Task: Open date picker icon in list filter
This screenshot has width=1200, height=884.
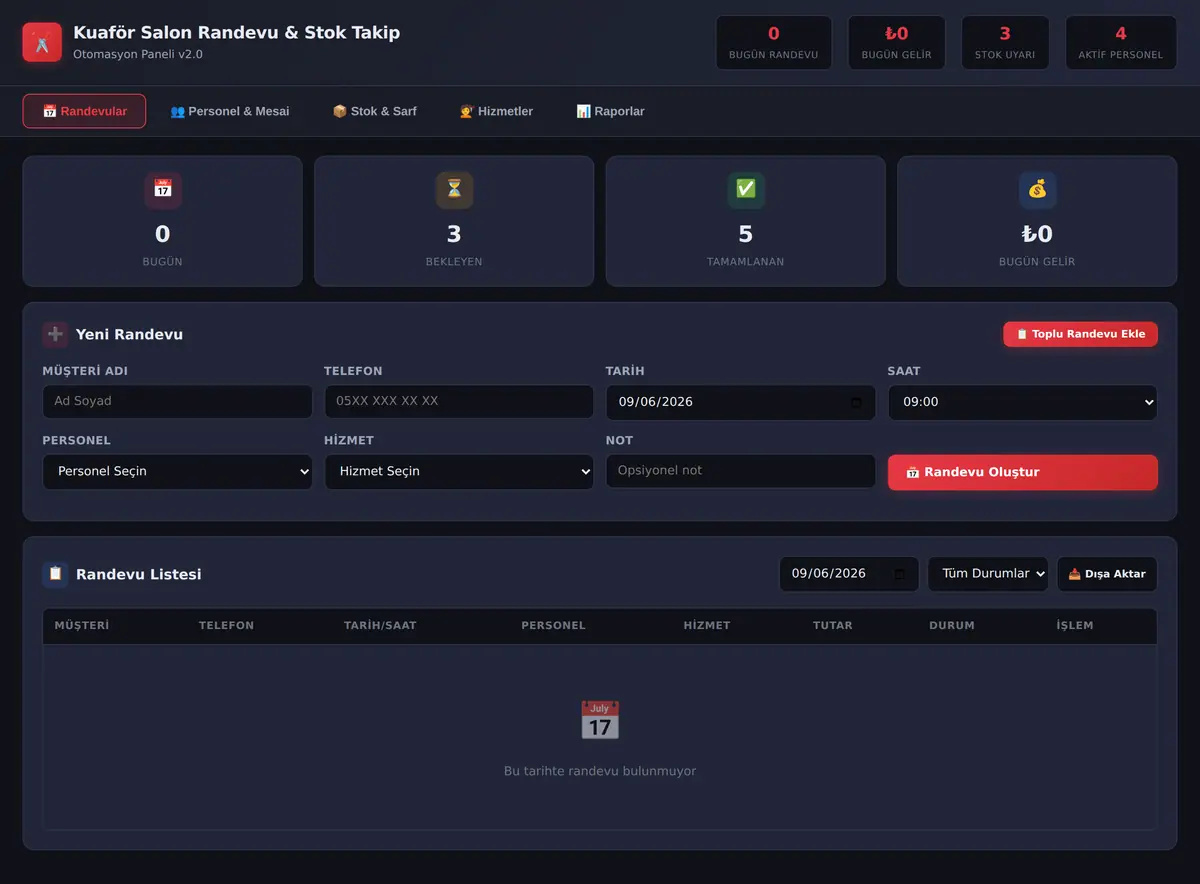Action: (899, 574)
